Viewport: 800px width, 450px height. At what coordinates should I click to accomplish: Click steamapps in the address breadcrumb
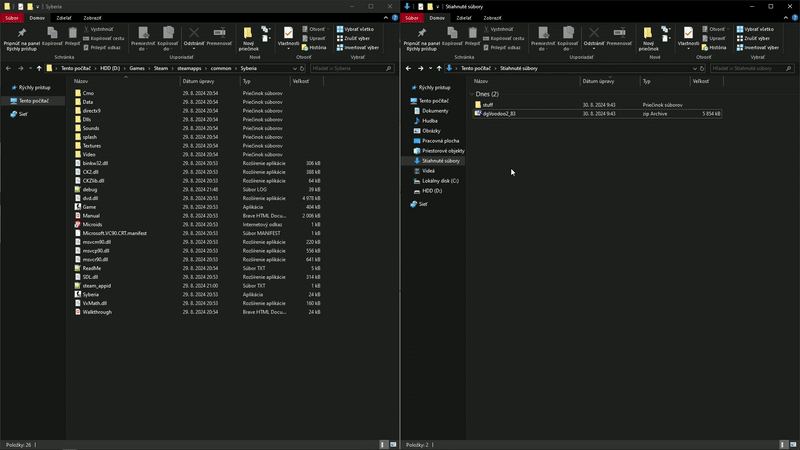(x=191, y=68)
